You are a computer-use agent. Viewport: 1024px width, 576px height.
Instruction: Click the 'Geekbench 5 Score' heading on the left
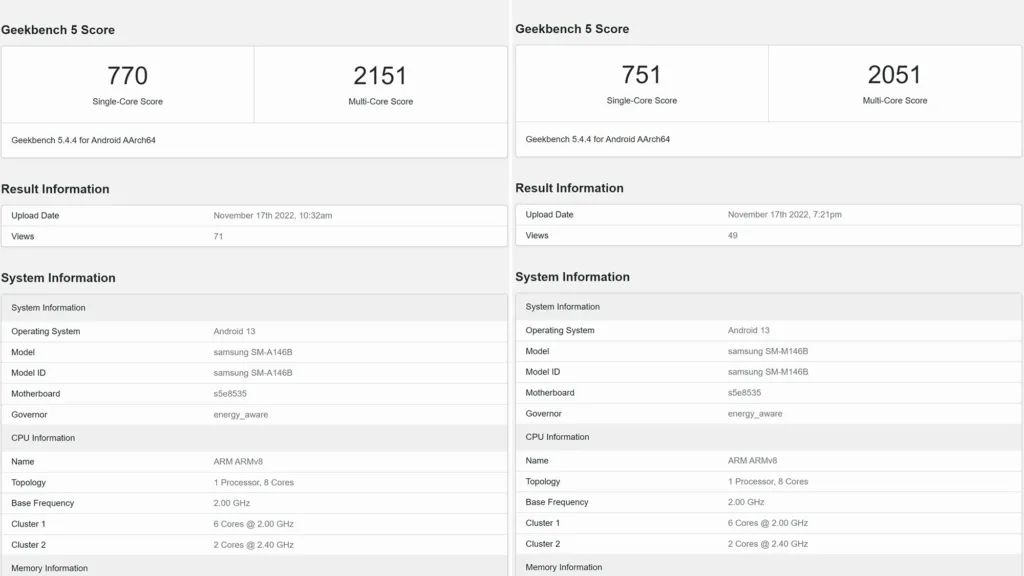pyautogui.click(x=57, y=30)
